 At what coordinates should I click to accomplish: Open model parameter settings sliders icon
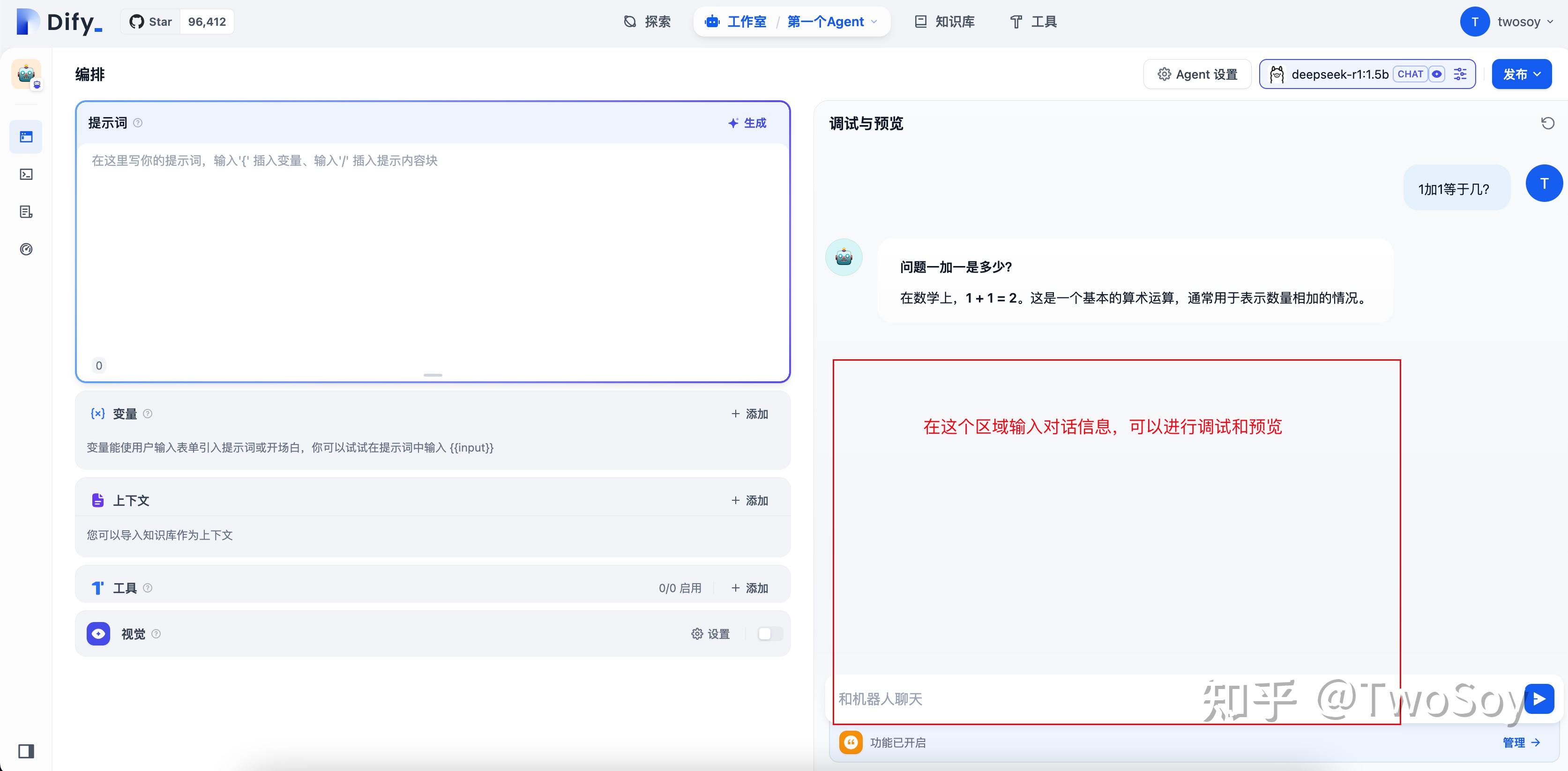tap(1460, 74)
